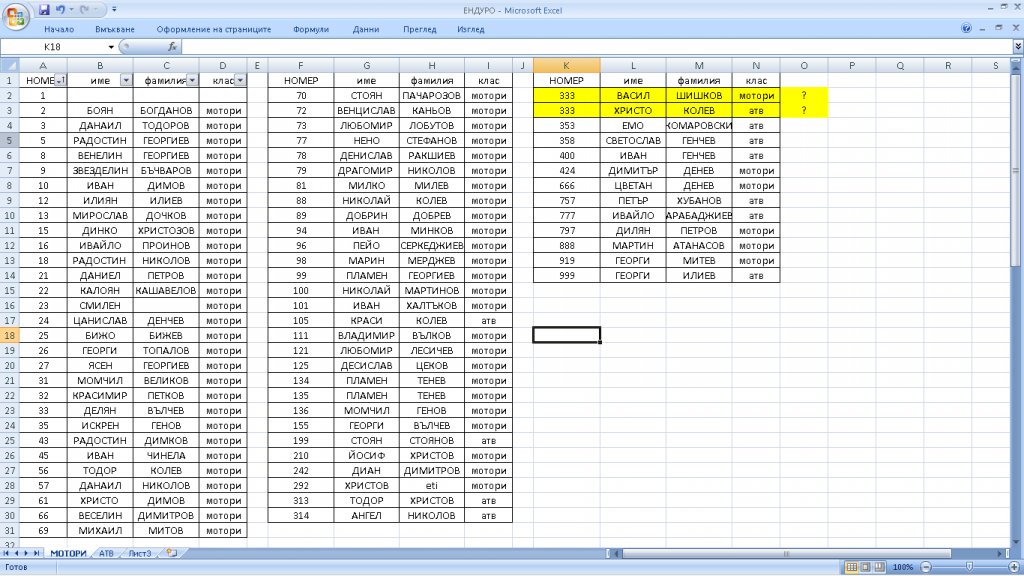Switch to Normal view in status bar
The image size is (1024, 576).
[x=852, y=566]
